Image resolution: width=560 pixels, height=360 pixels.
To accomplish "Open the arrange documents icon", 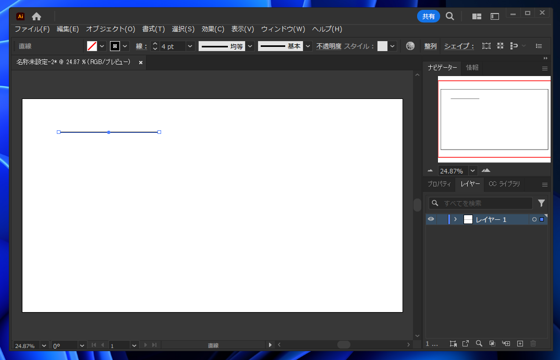I will [476, 16].
